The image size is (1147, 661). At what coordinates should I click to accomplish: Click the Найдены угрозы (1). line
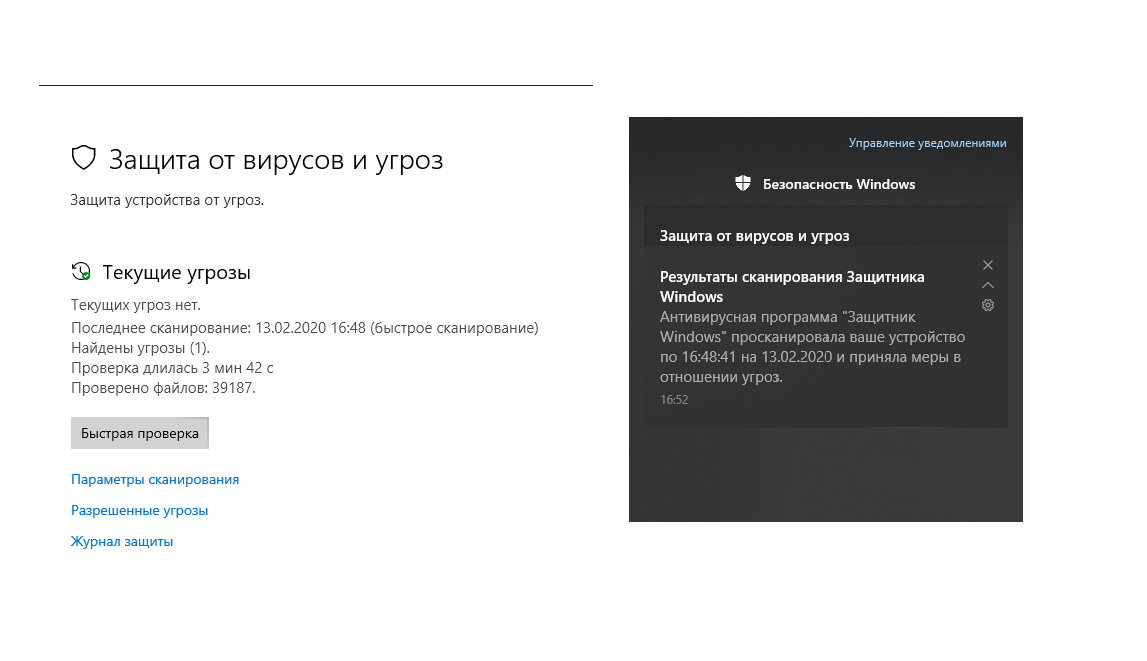140,348
